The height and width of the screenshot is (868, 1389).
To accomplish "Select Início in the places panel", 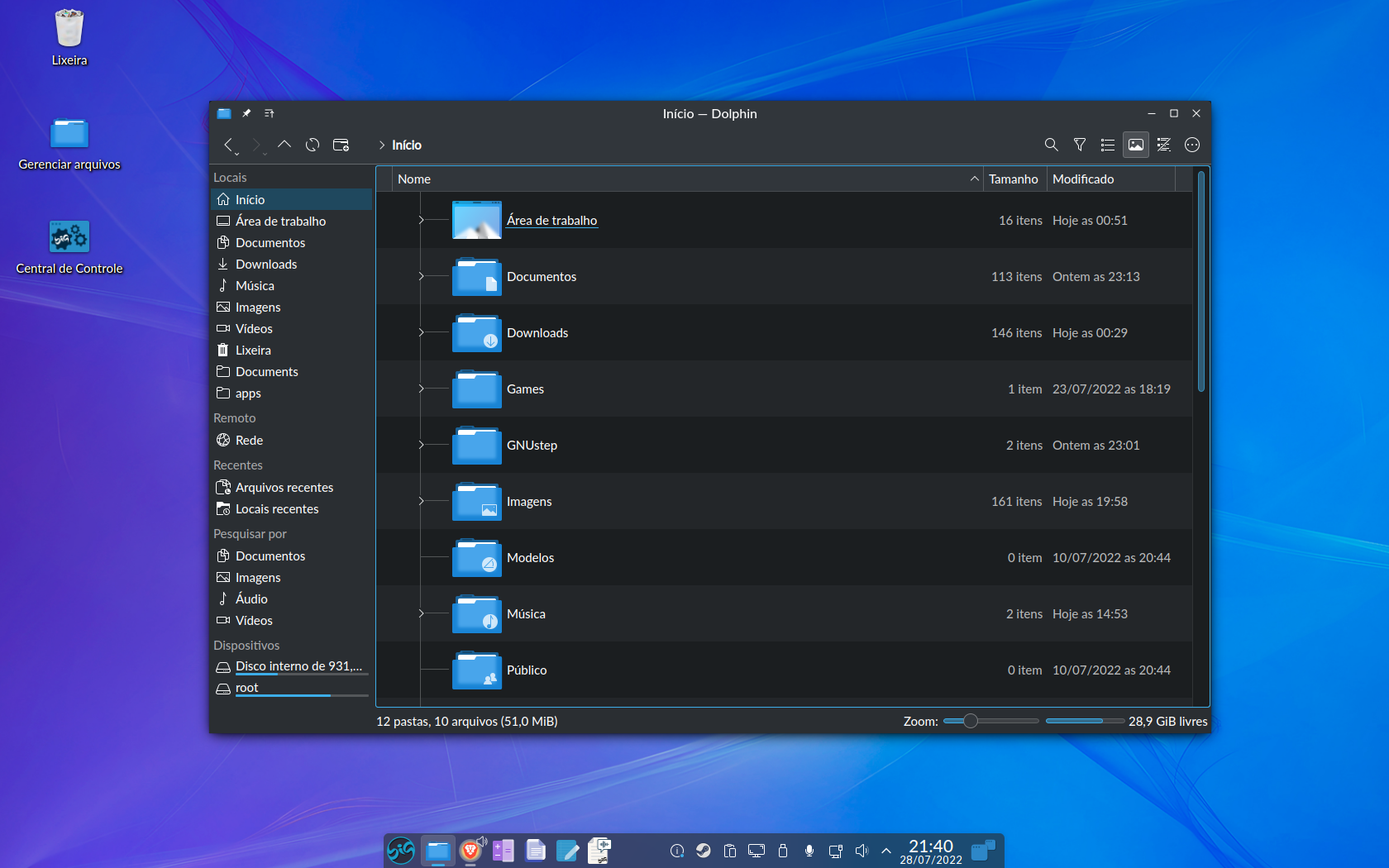I will pyautogui.click(x=291, y=199).
